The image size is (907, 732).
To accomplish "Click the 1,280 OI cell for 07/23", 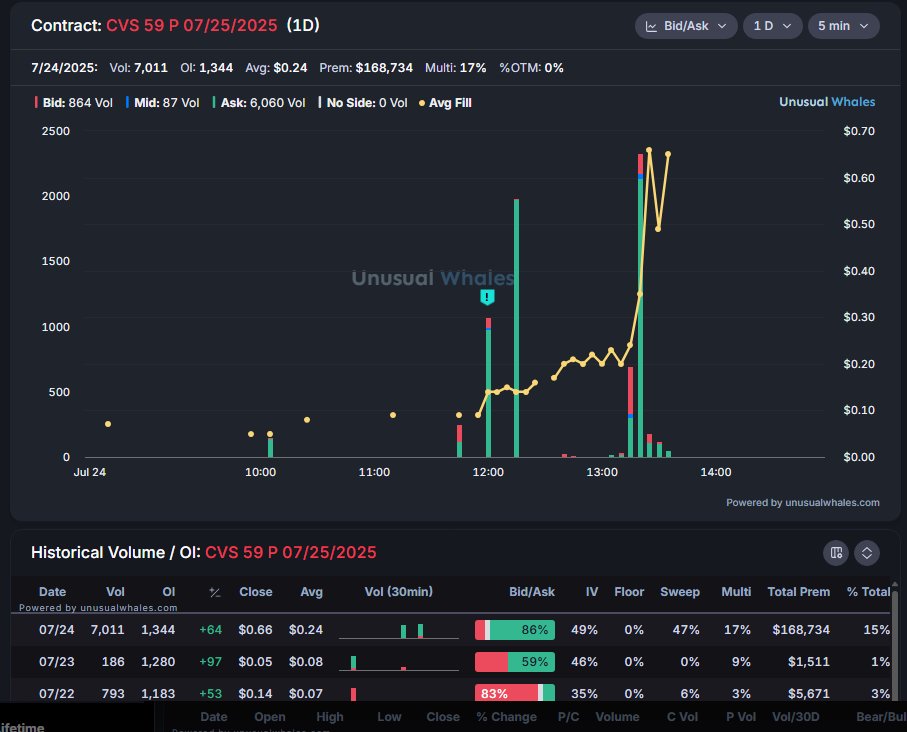I will point(158,661).
